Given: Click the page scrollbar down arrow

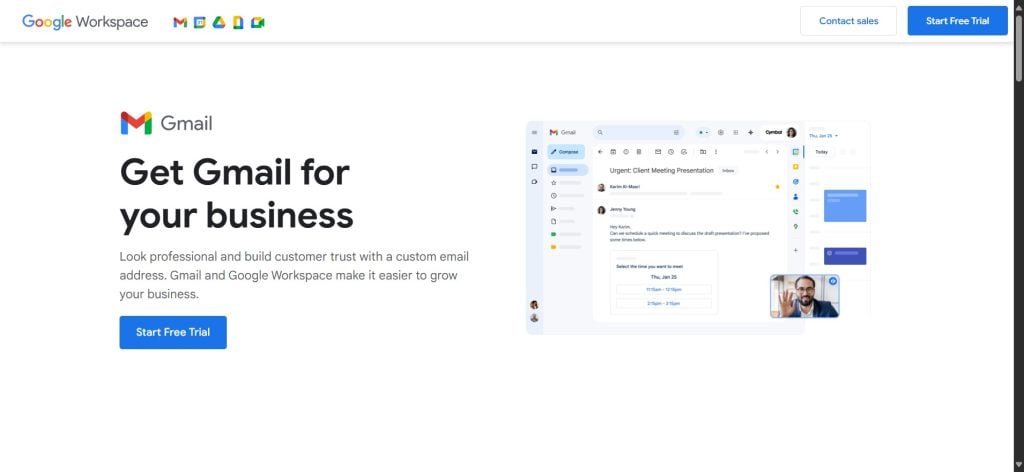Looking at the screenshot, I should click(x=1019, y=466).
